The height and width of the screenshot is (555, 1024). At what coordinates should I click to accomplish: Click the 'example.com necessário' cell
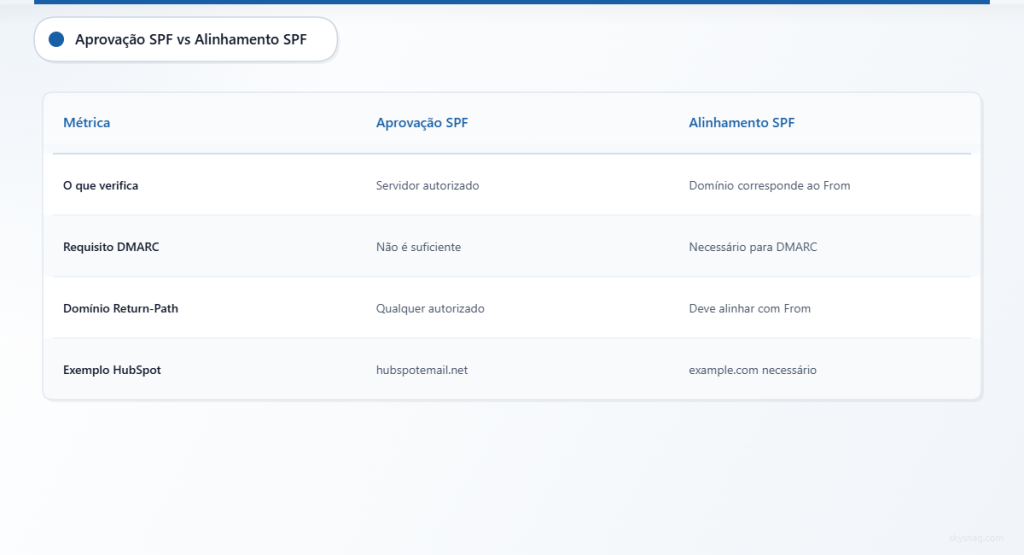pyautogui.click(x=752, y=370)
